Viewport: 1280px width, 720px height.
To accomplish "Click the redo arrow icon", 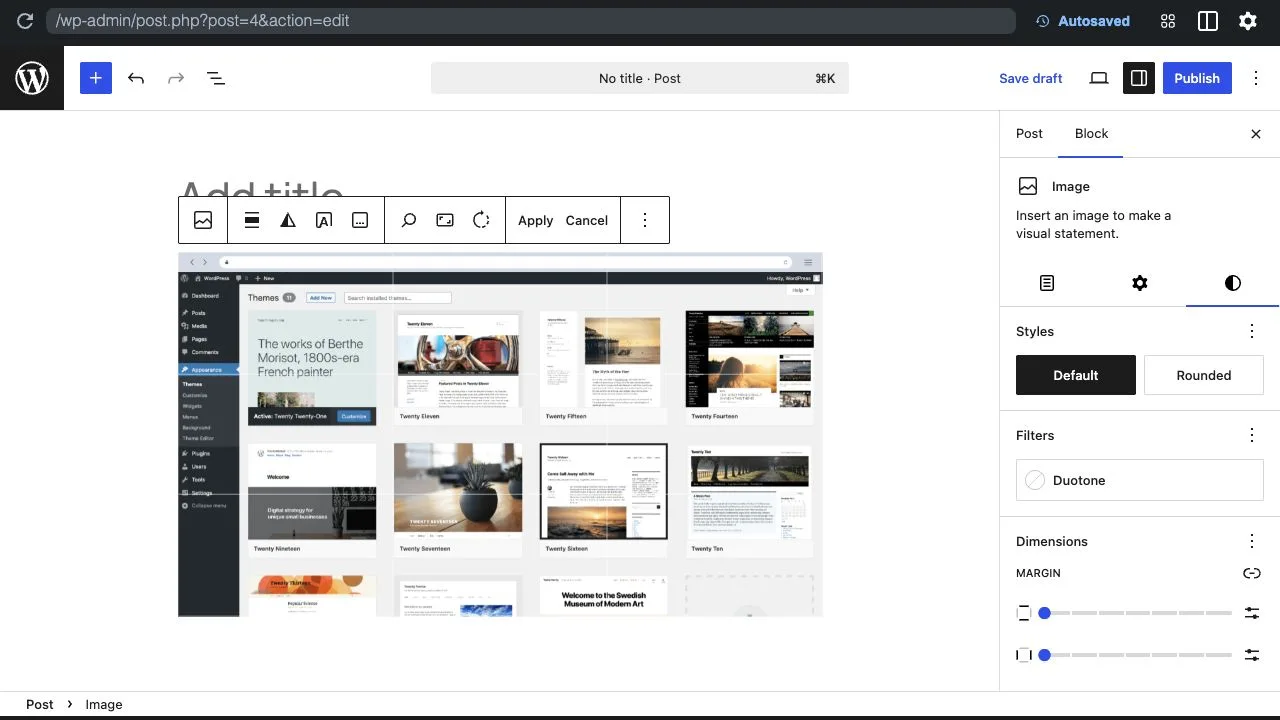I will pos(176,78).
